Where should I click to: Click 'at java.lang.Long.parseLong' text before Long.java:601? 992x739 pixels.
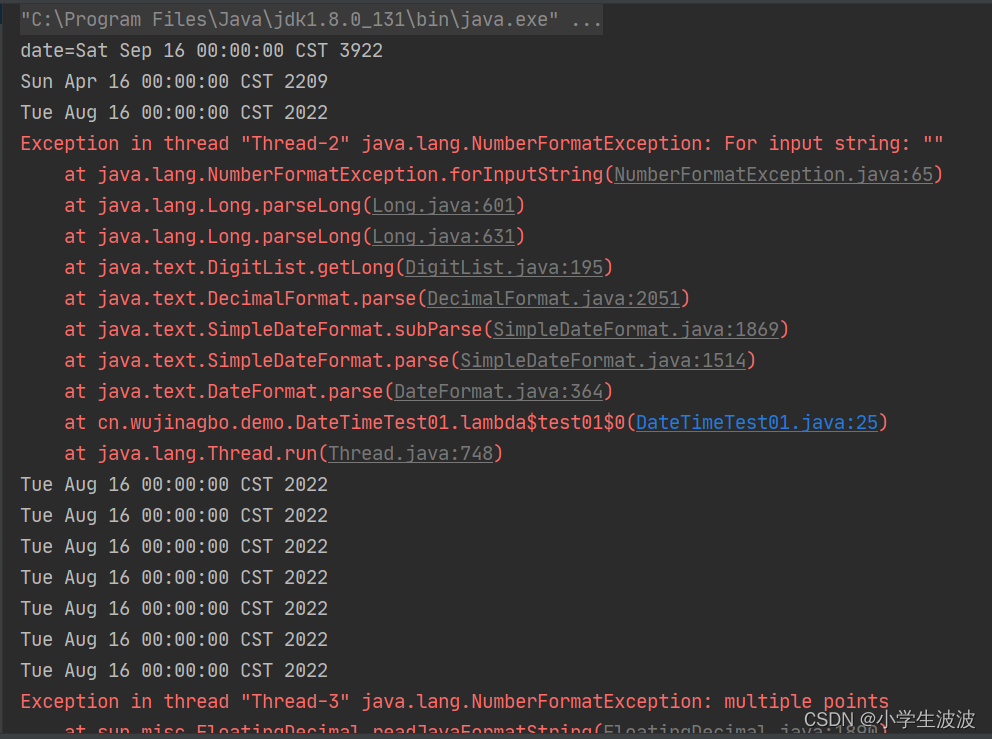coord(213,206)
